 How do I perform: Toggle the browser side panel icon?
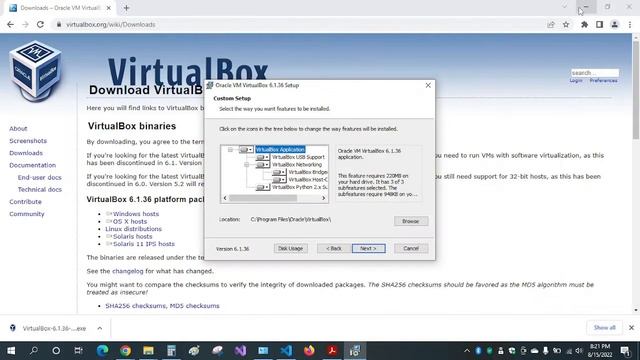pyautogui.click(x=599, y=24)
